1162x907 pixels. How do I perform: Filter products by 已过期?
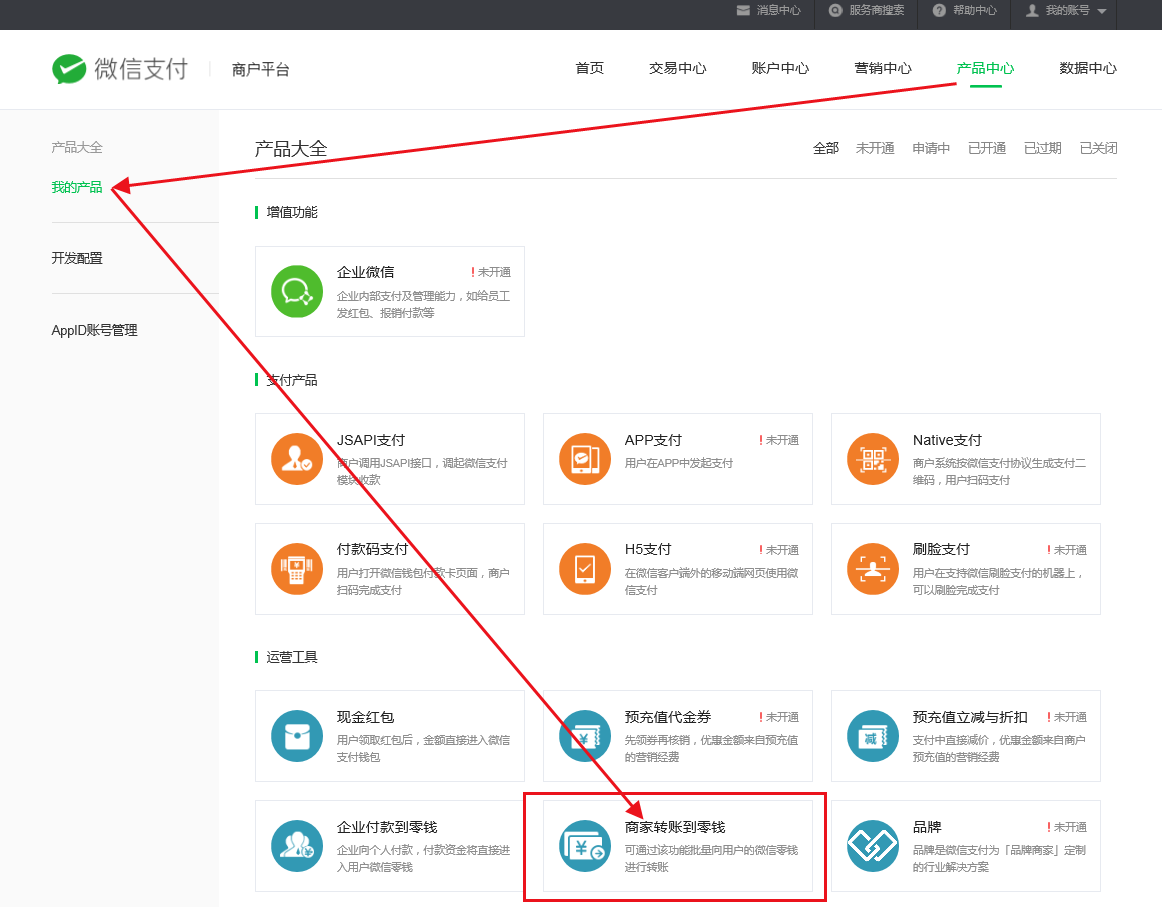(x=1043, y=148)
